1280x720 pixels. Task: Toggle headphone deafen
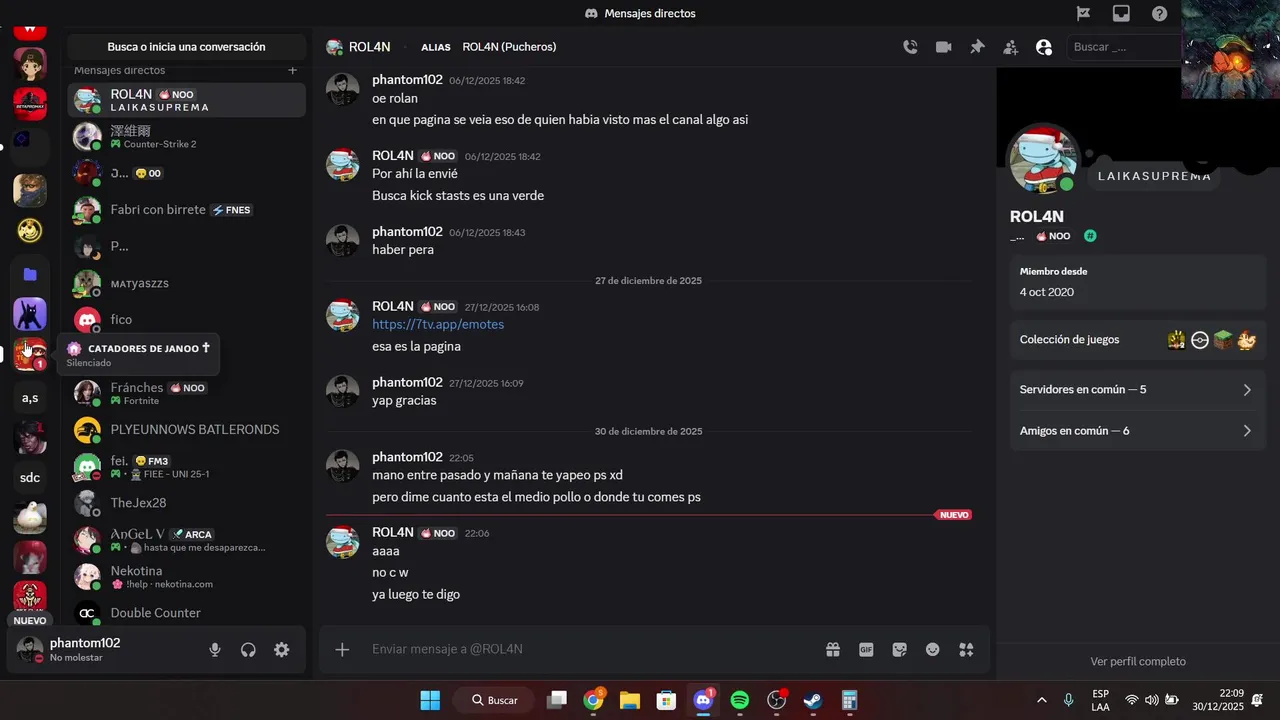coord(248,650)
